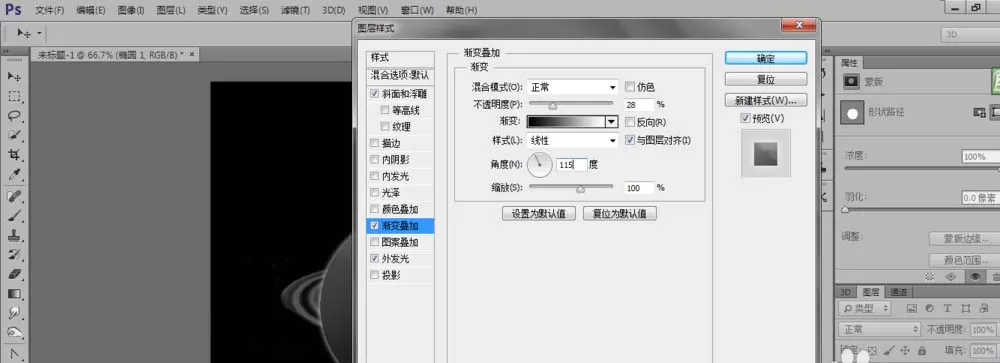Filter layers by shape layers icon
The image size is (1000, 363).
tap(966, 308)
